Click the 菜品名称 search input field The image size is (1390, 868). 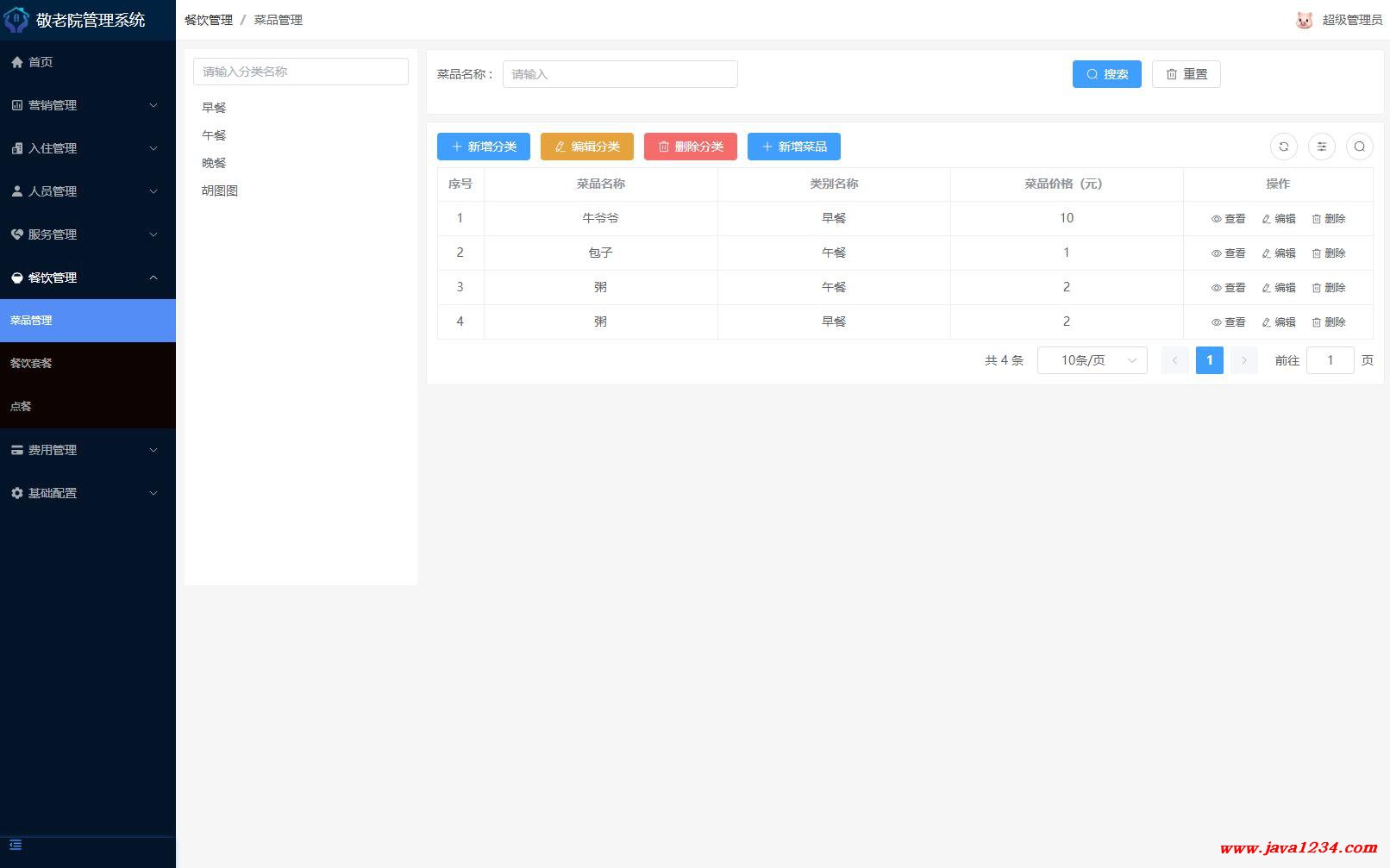[619, 74]
